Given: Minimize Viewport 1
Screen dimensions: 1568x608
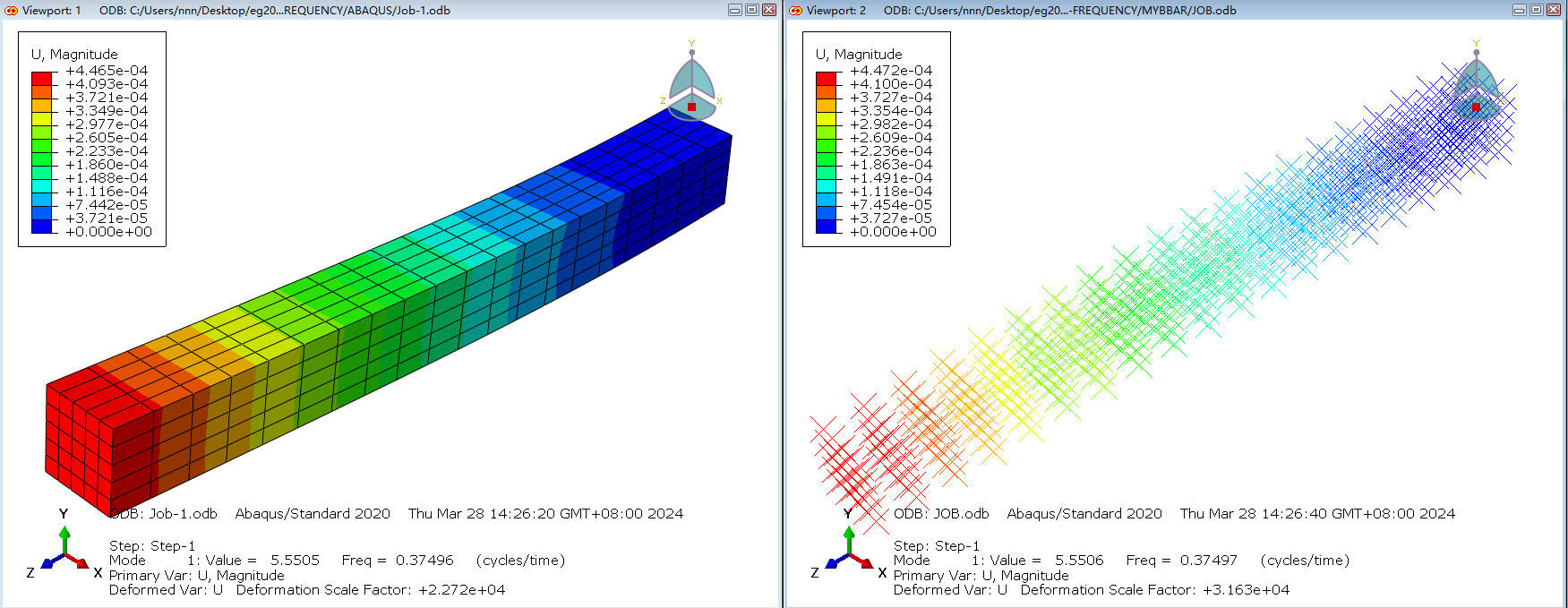Looking at the screenshot, I should pyautogui.click(x=735, y=10).
